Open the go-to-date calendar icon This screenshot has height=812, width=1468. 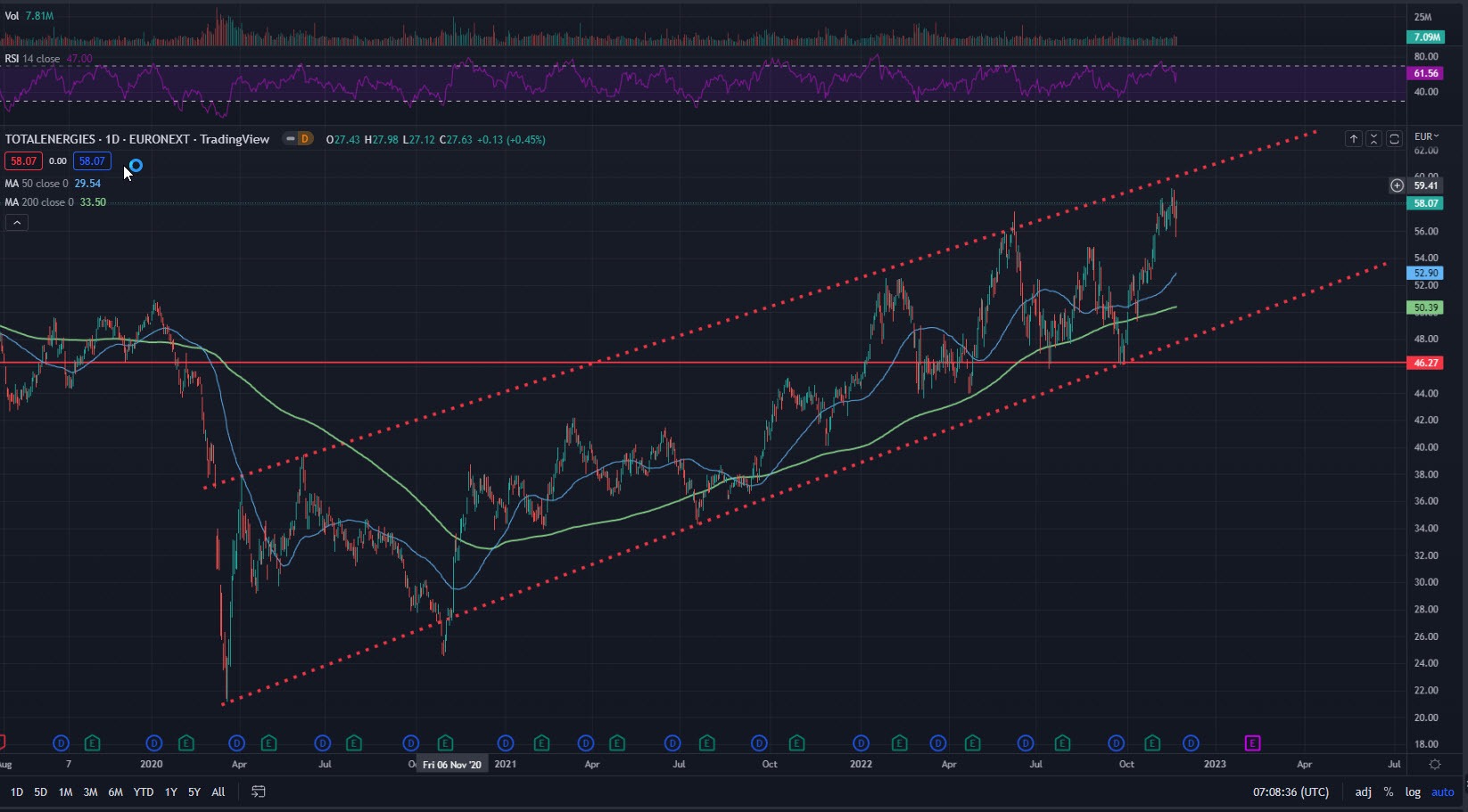pyautogui.click(x=259, y=791)
